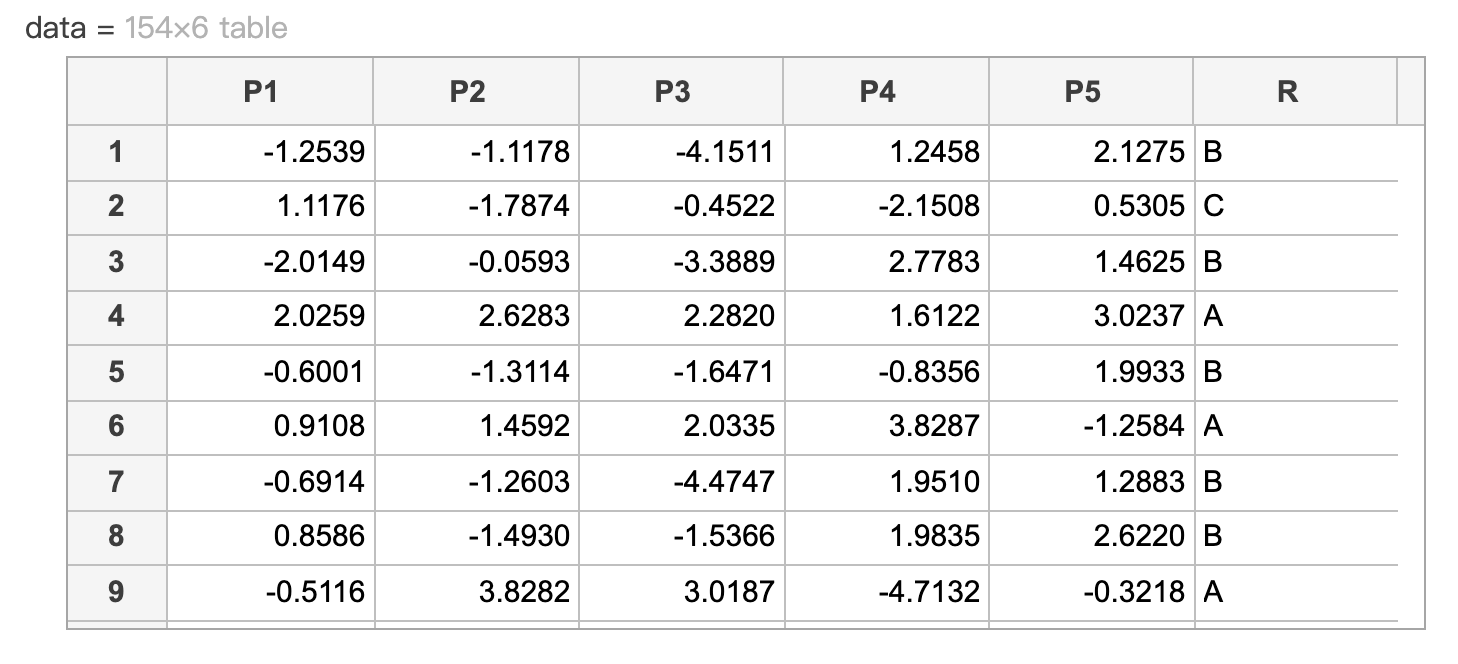Screen dimensions: 1458x664
Task: Click the data variable name
Action: pos(55,28)
